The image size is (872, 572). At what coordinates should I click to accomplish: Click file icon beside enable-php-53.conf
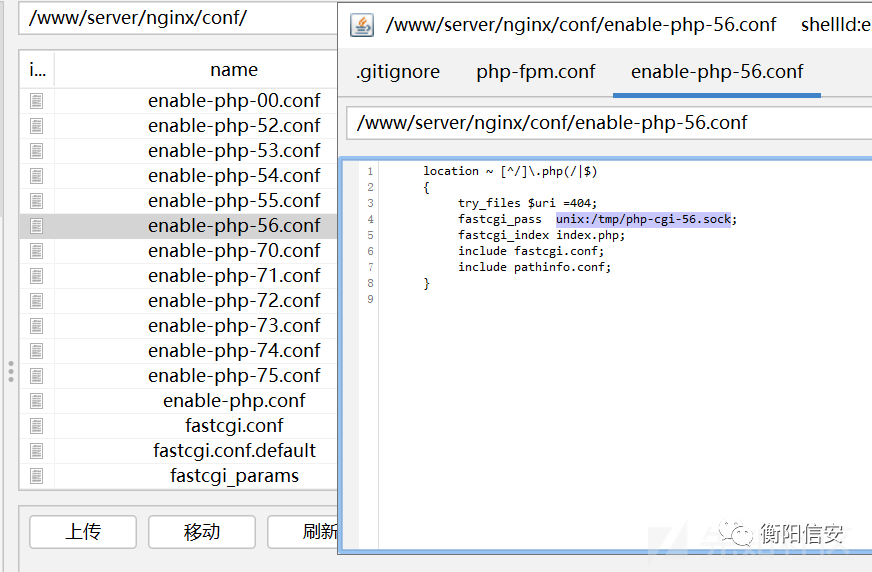pyautogui.click(x=36, y=151)
